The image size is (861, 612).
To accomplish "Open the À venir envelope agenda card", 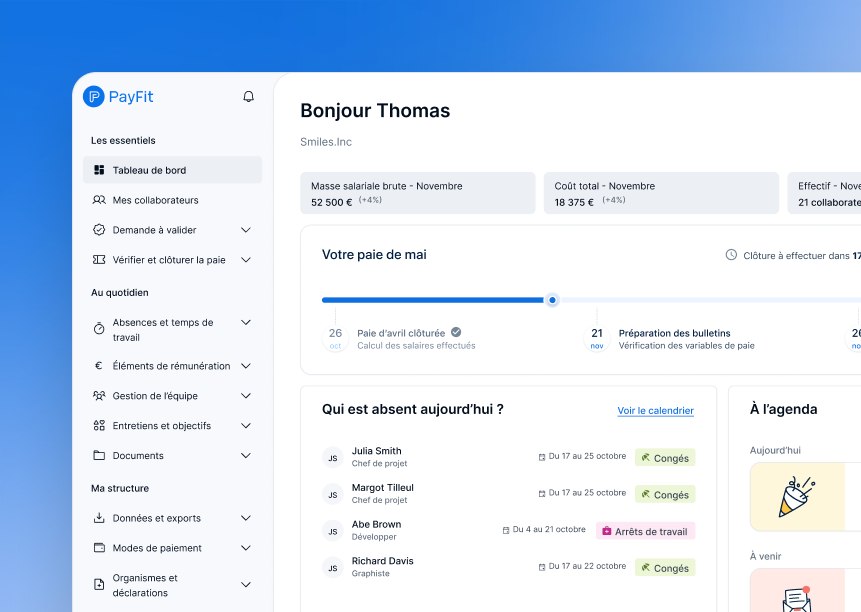I will (x=805, y=591).
